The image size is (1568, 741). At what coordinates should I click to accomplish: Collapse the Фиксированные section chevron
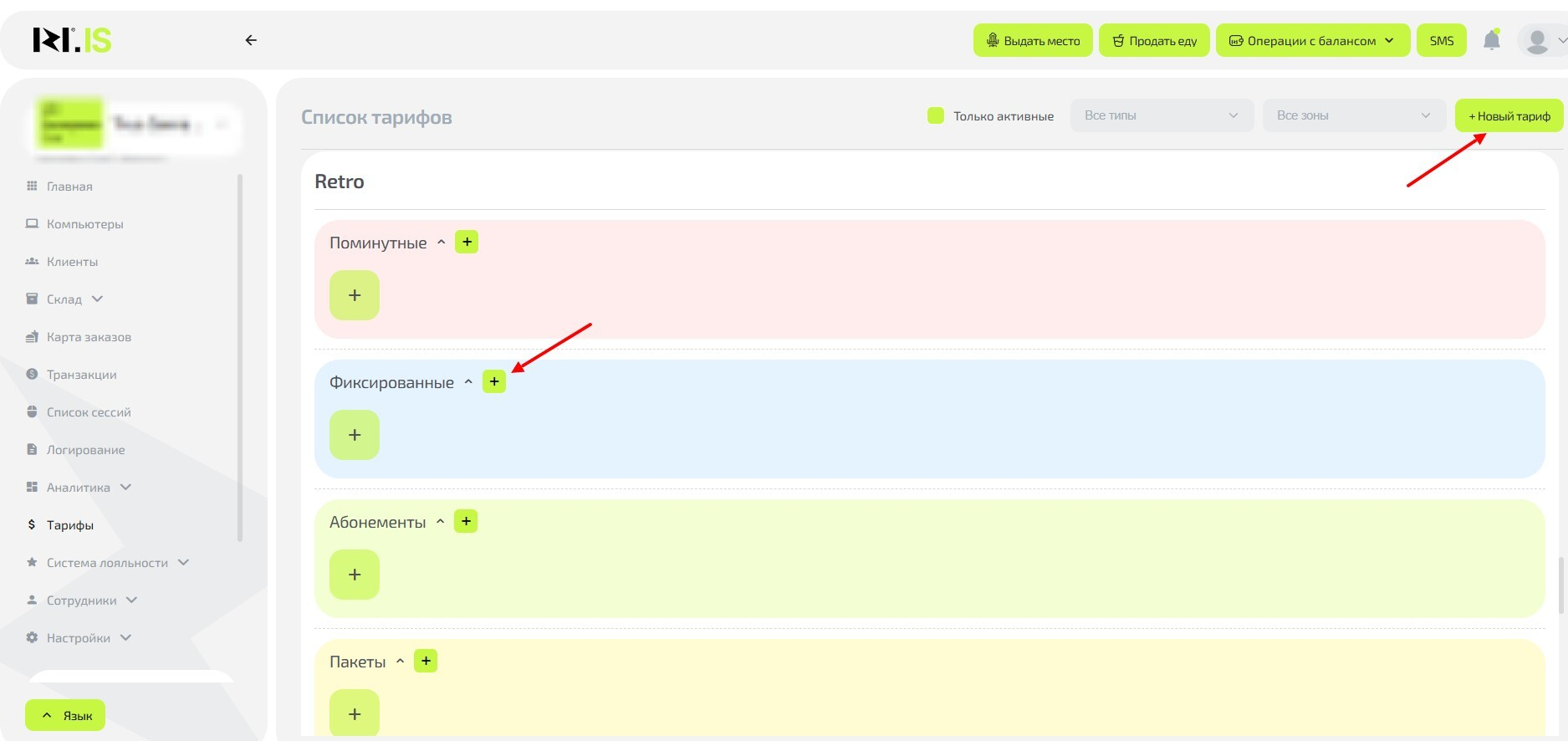[468, 382]
